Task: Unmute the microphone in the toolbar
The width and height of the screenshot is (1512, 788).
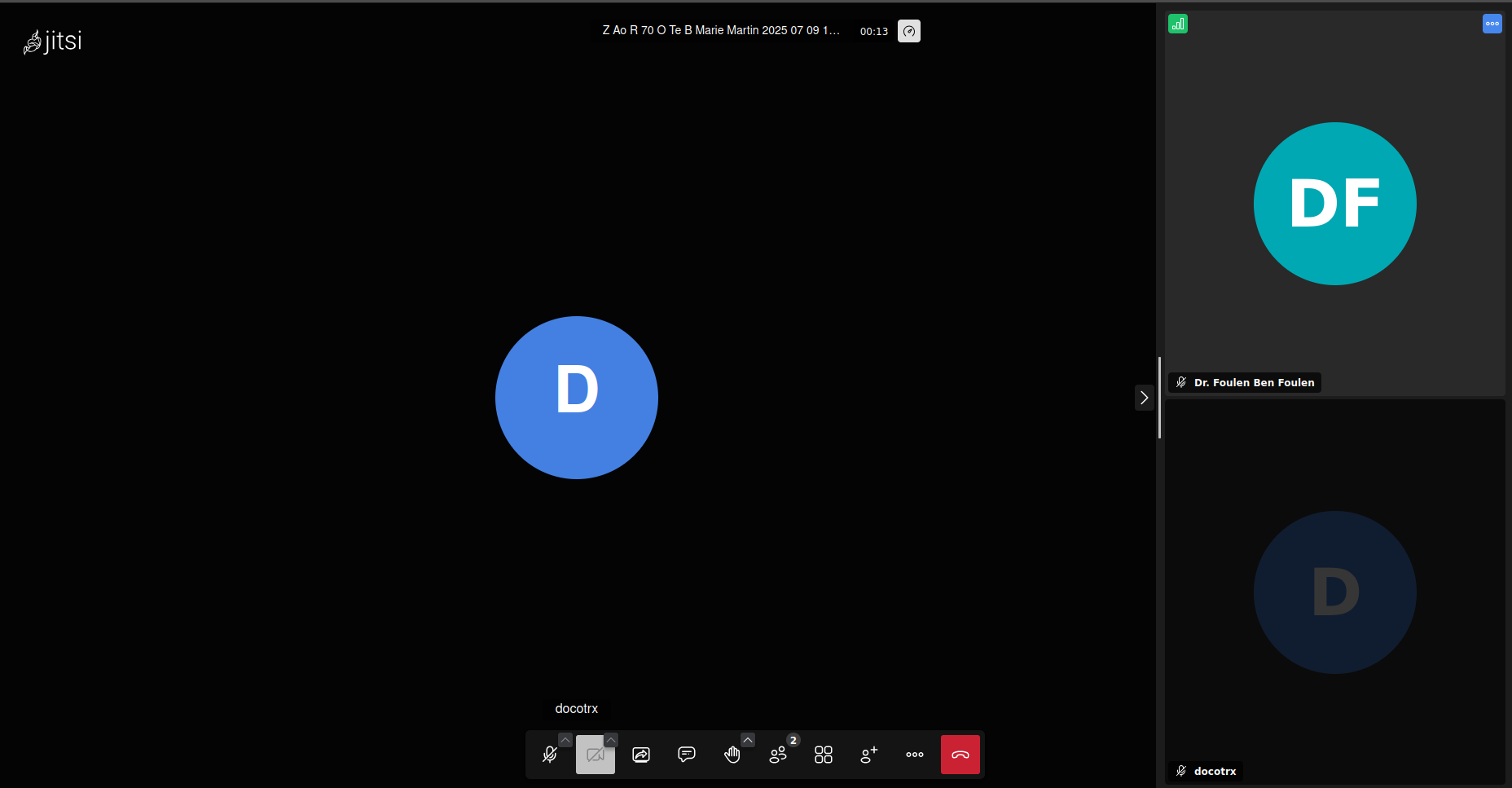Action: pyautogui.click(x=550, y=755)
